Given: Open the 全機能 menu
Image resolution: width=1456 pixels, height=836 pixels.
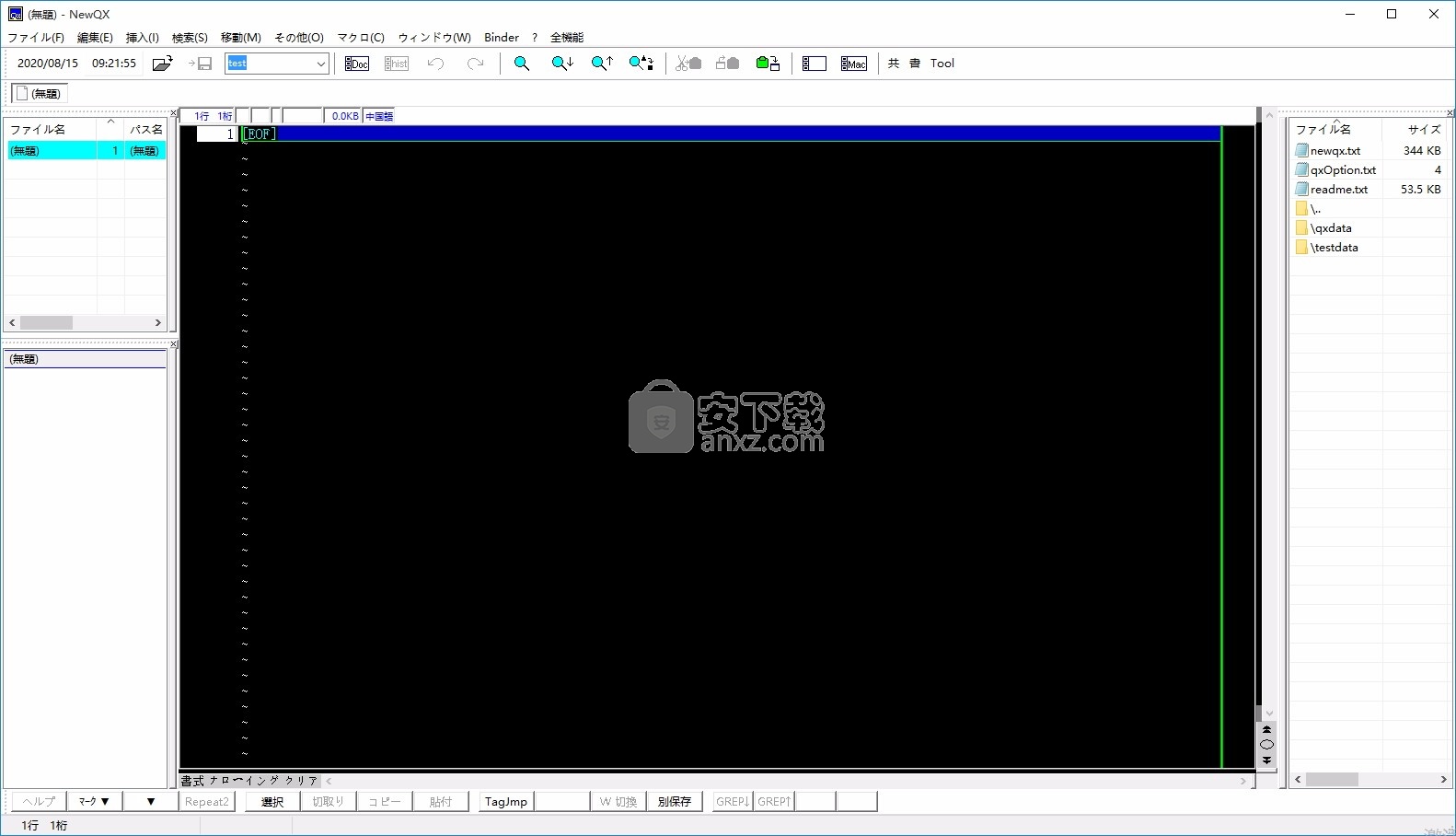Looking at the screenshot, I should click(567, 38).
